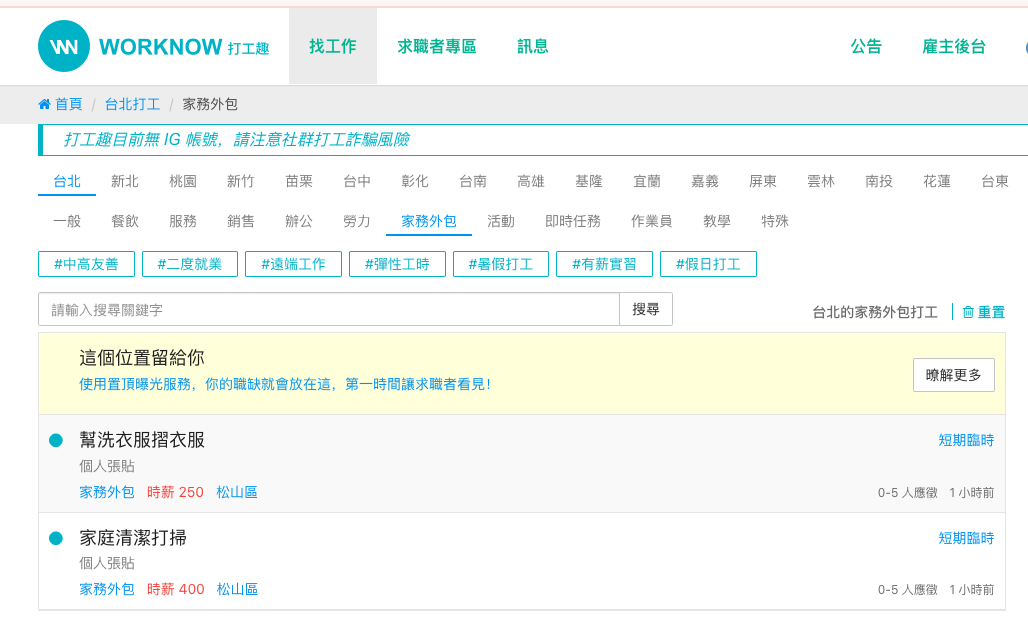This screenshot has width=1028, height=628.
Task: Click 台北打工 breadcrumb link
Action: pyautogui.click(x=132, y=104)
